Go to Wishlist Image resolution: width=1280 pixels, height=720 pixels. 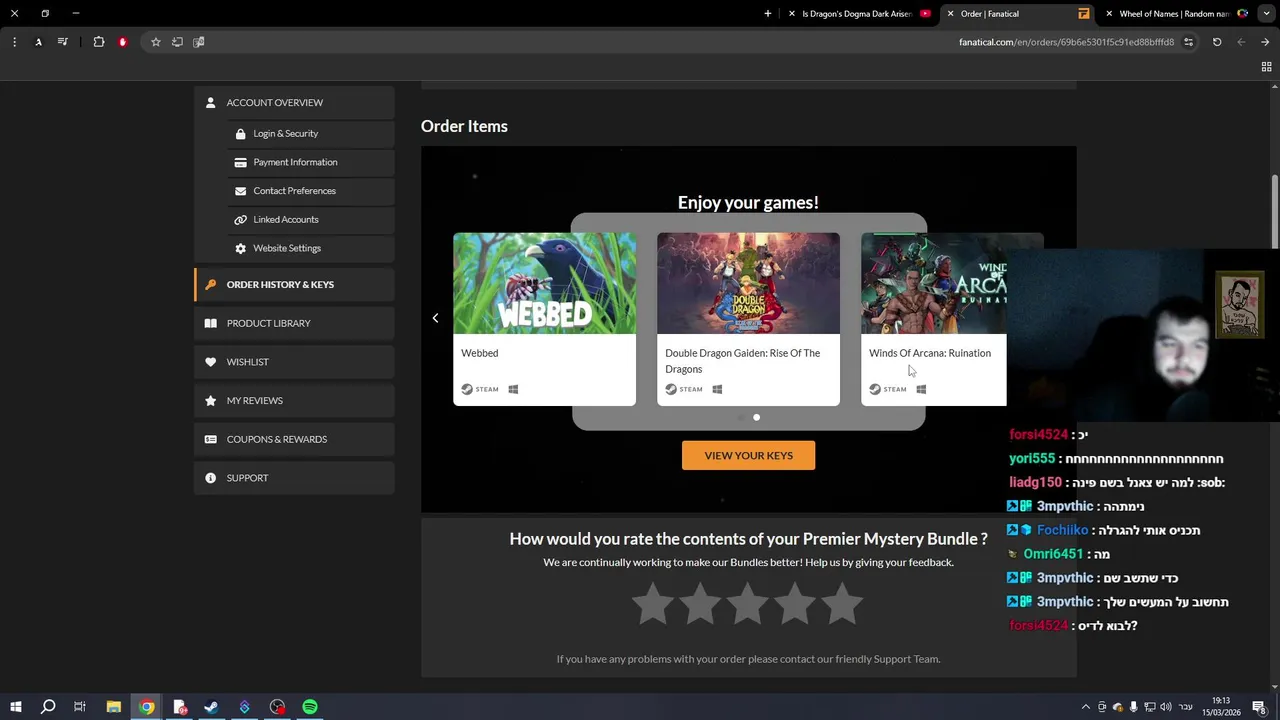(294, 362)
